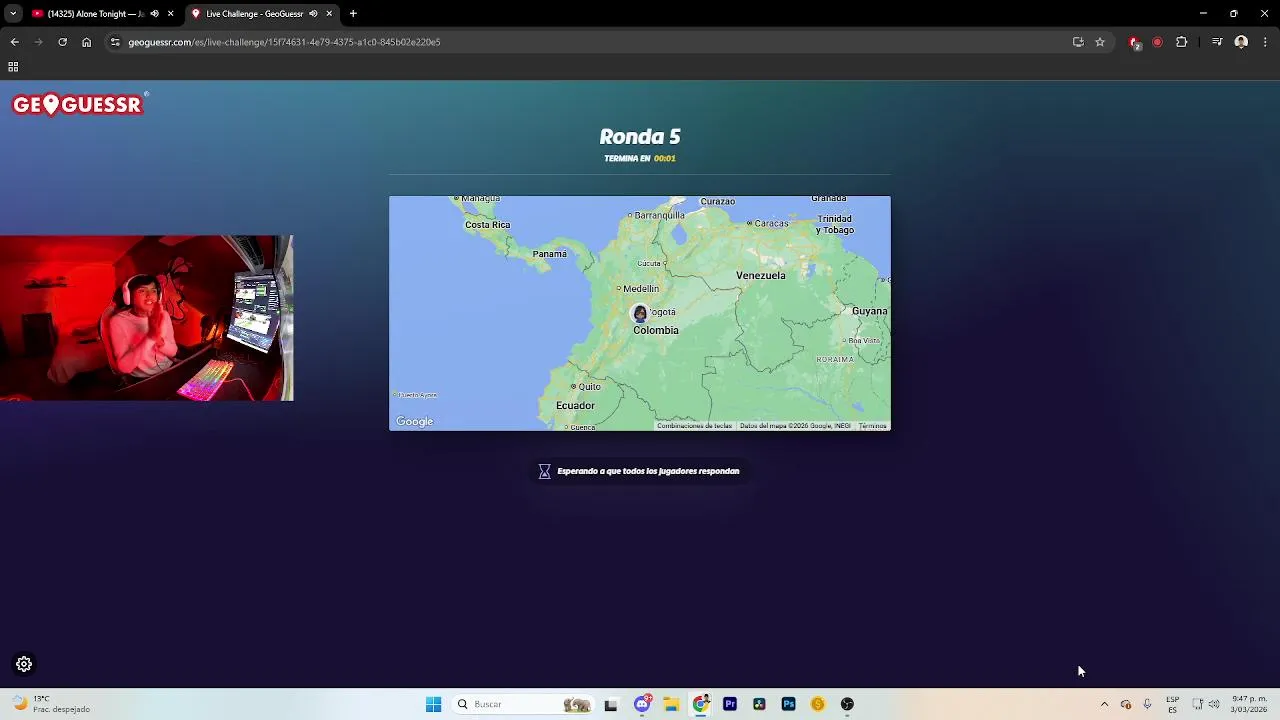Click the Quito label on the map
Screen dimensions: 1280x720
(x=589, y=387)
